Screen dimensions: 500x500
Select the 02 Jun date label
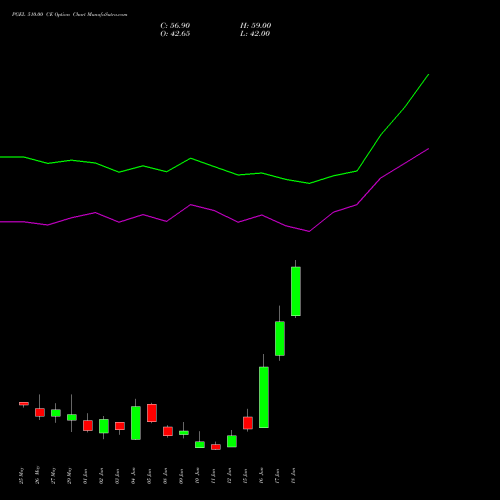coord(102,475)
